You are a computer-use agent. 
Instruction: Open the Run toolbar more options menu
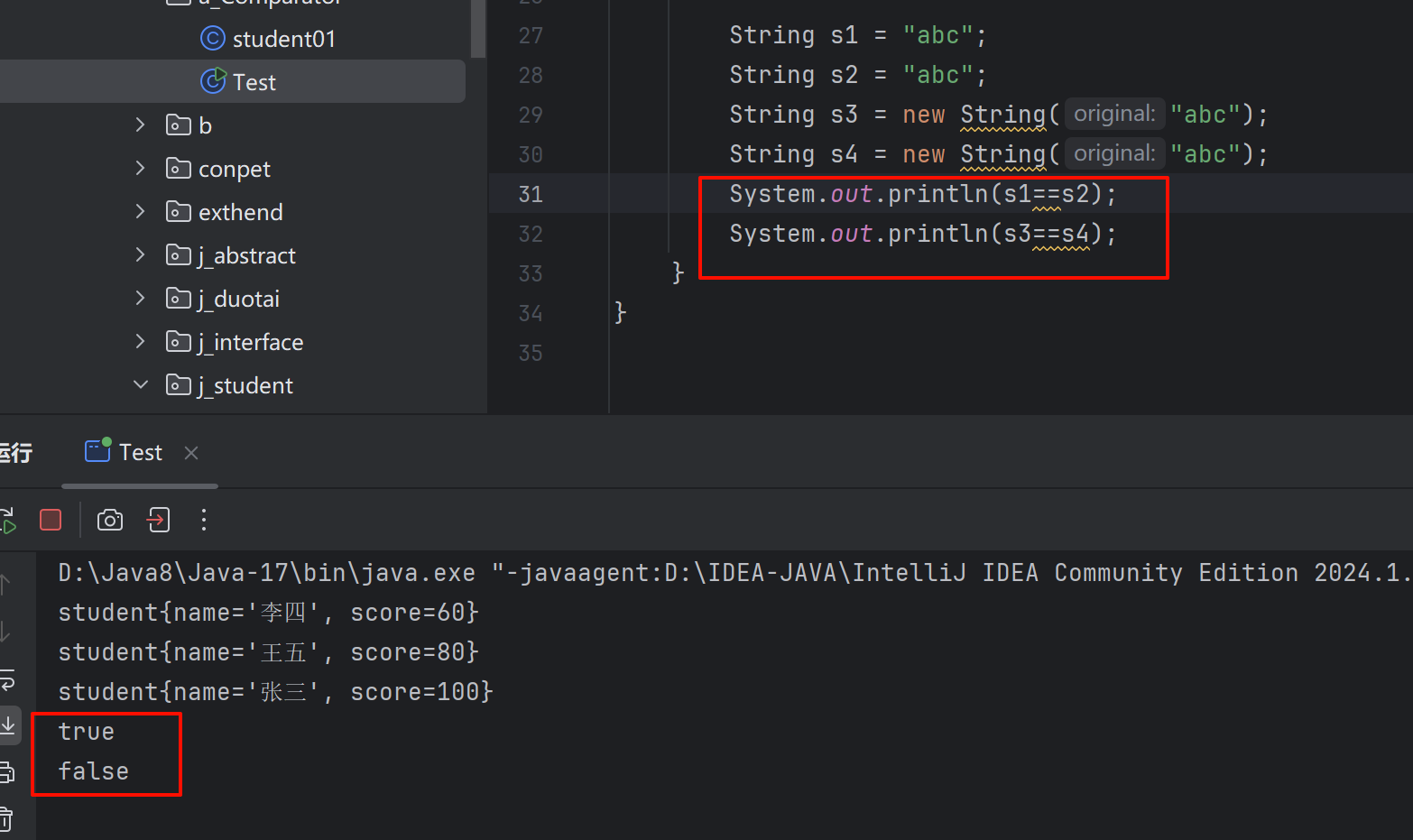click(x=204, y=520)
